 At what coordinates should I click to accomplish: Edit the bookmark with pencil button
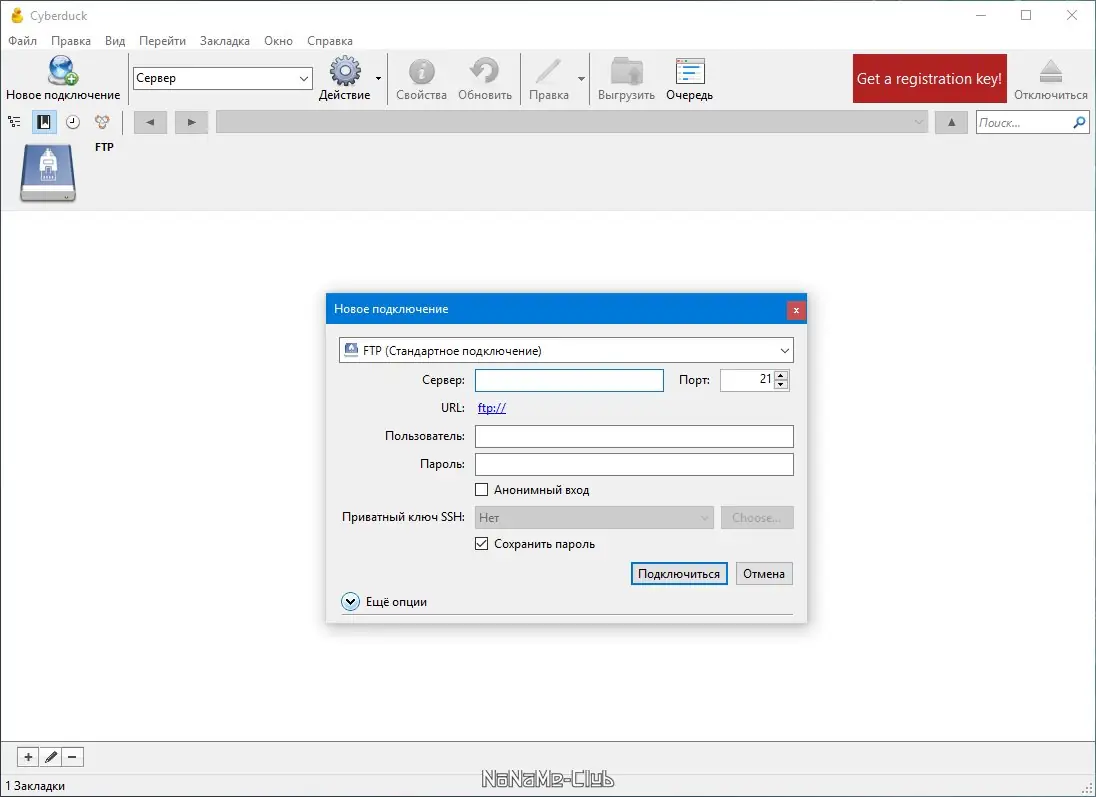pos(50,757)
